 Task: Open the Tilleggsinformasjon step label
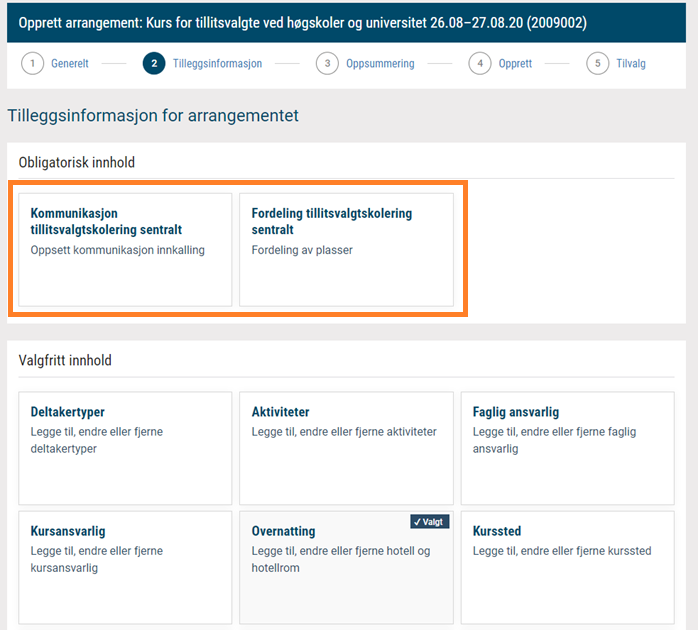(217, 64)
